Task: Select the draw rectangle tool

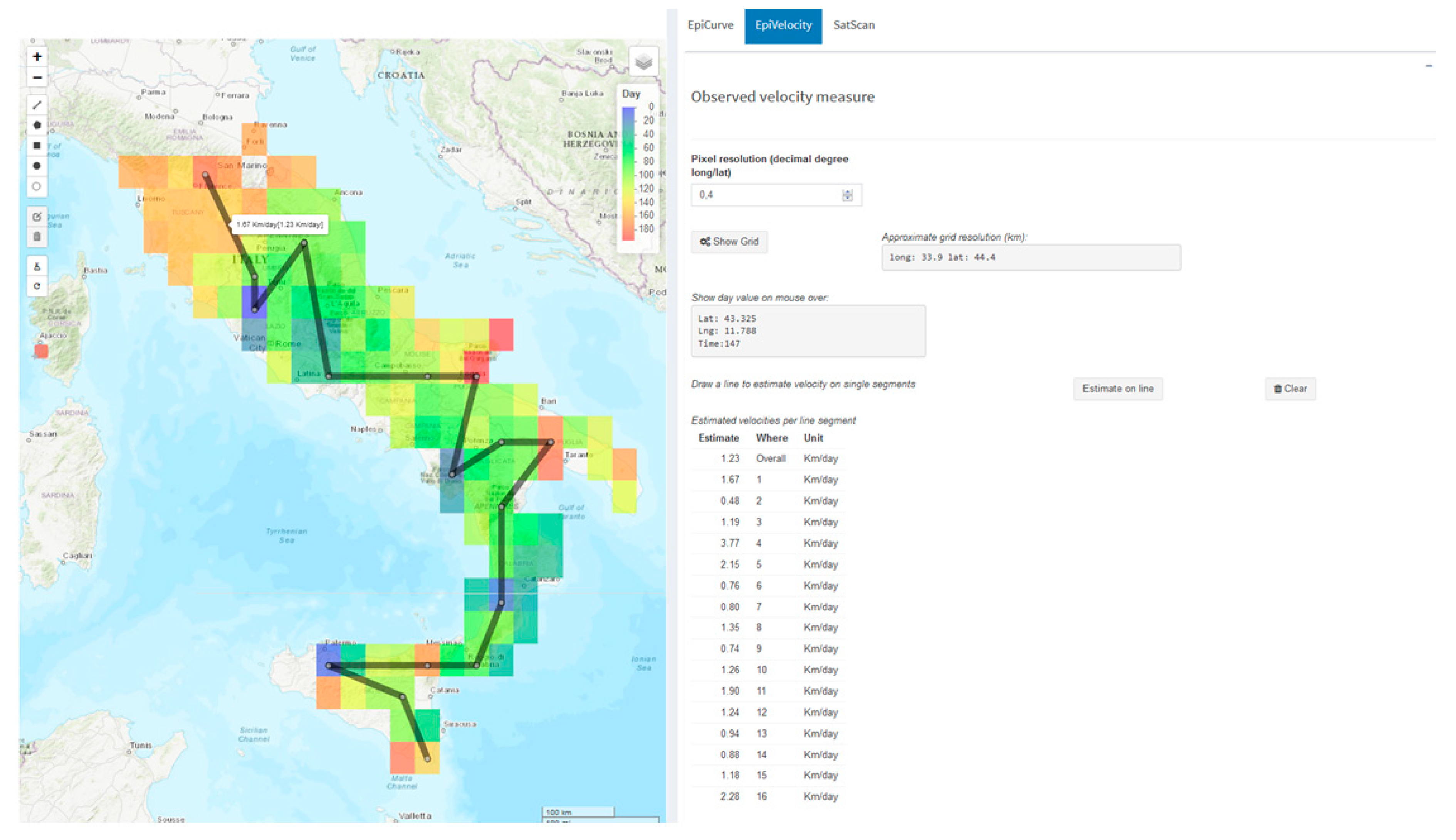Action: click(37, 145)
